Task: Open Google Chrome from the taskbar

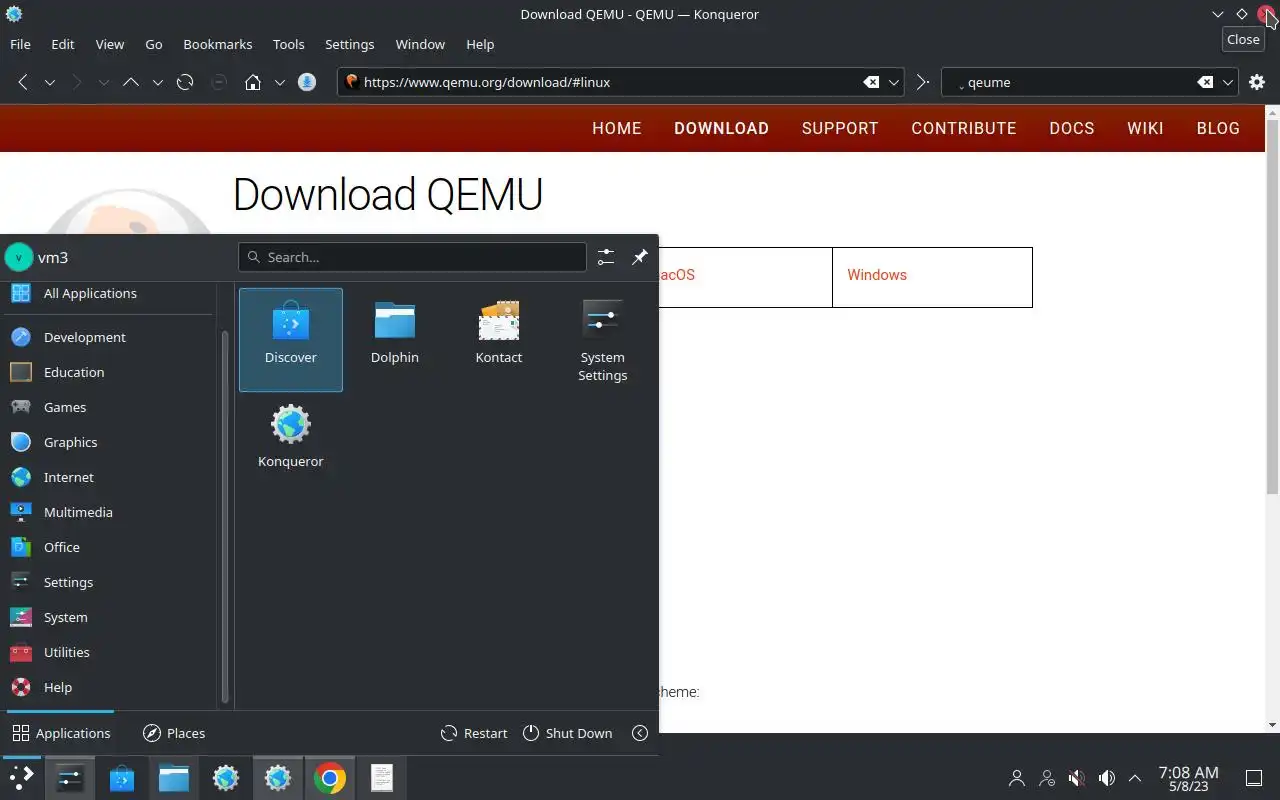Action: pyautogui.click(x=330, y=778)
